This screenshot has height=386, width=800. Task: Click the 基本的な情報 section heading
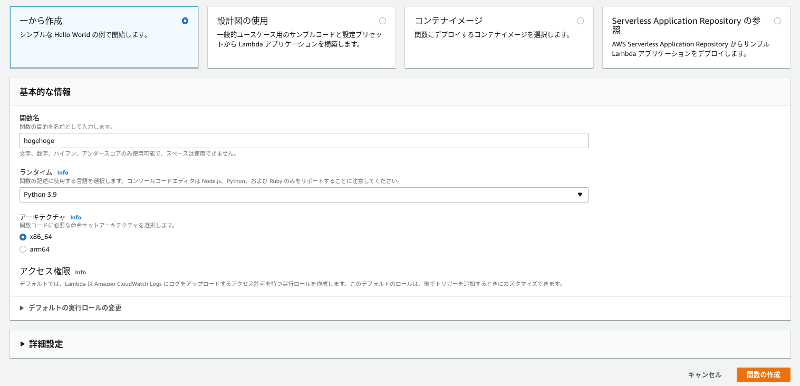coord(45,92)
